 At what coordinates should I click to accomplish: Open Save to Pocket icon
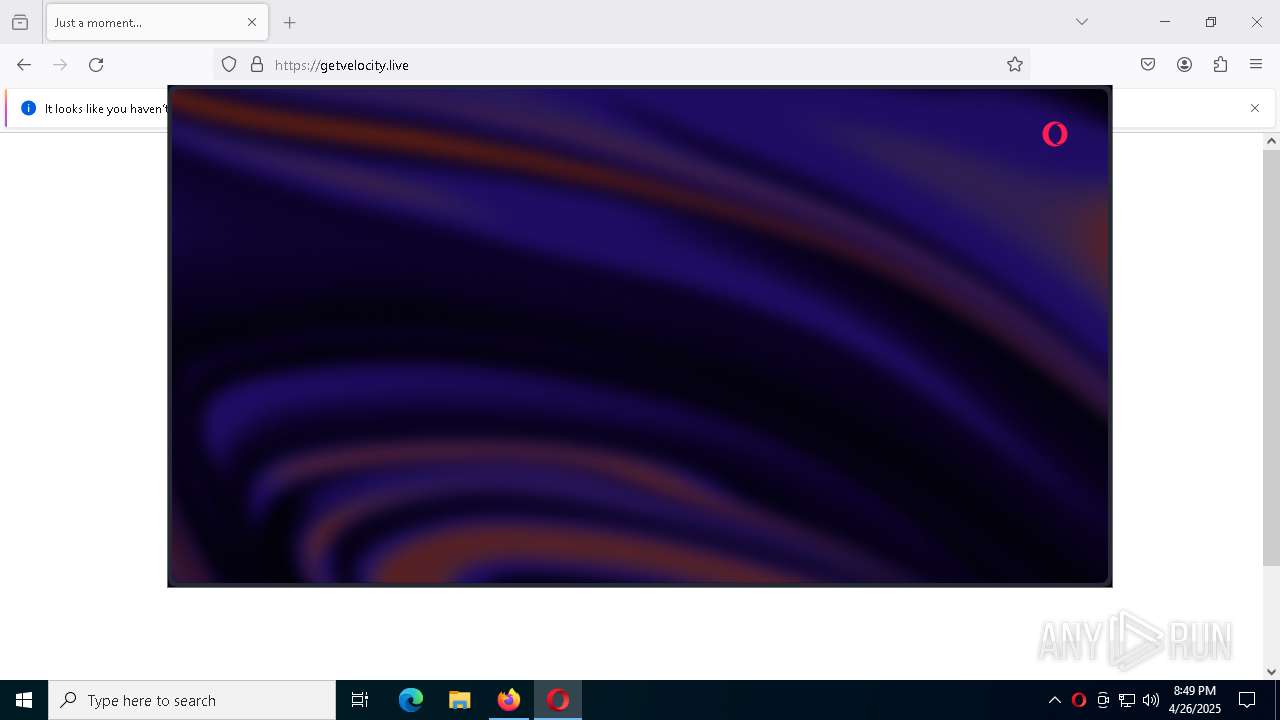coord(1148,65)
